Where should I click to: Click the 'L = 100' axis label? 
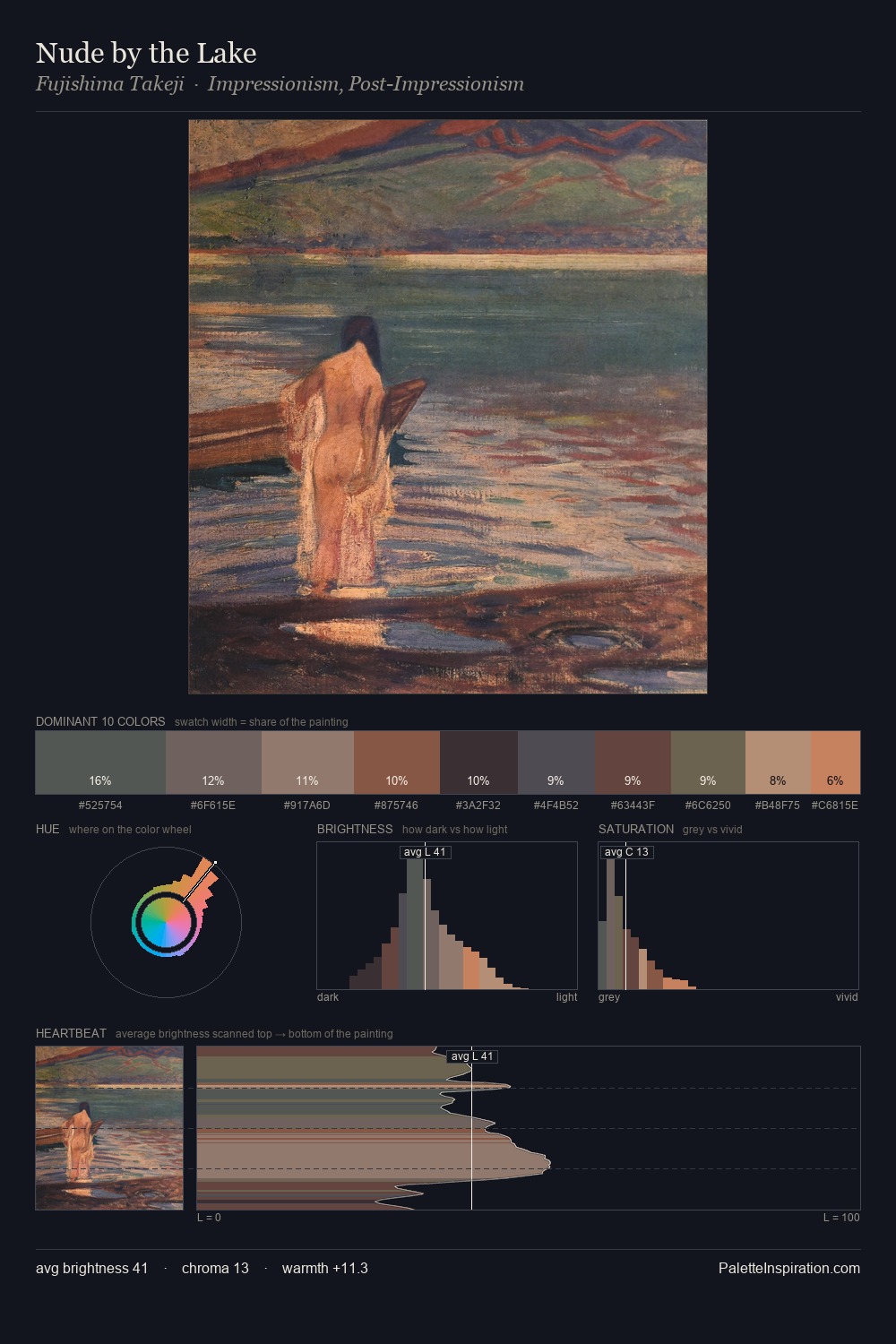(x=841, y=1218)
